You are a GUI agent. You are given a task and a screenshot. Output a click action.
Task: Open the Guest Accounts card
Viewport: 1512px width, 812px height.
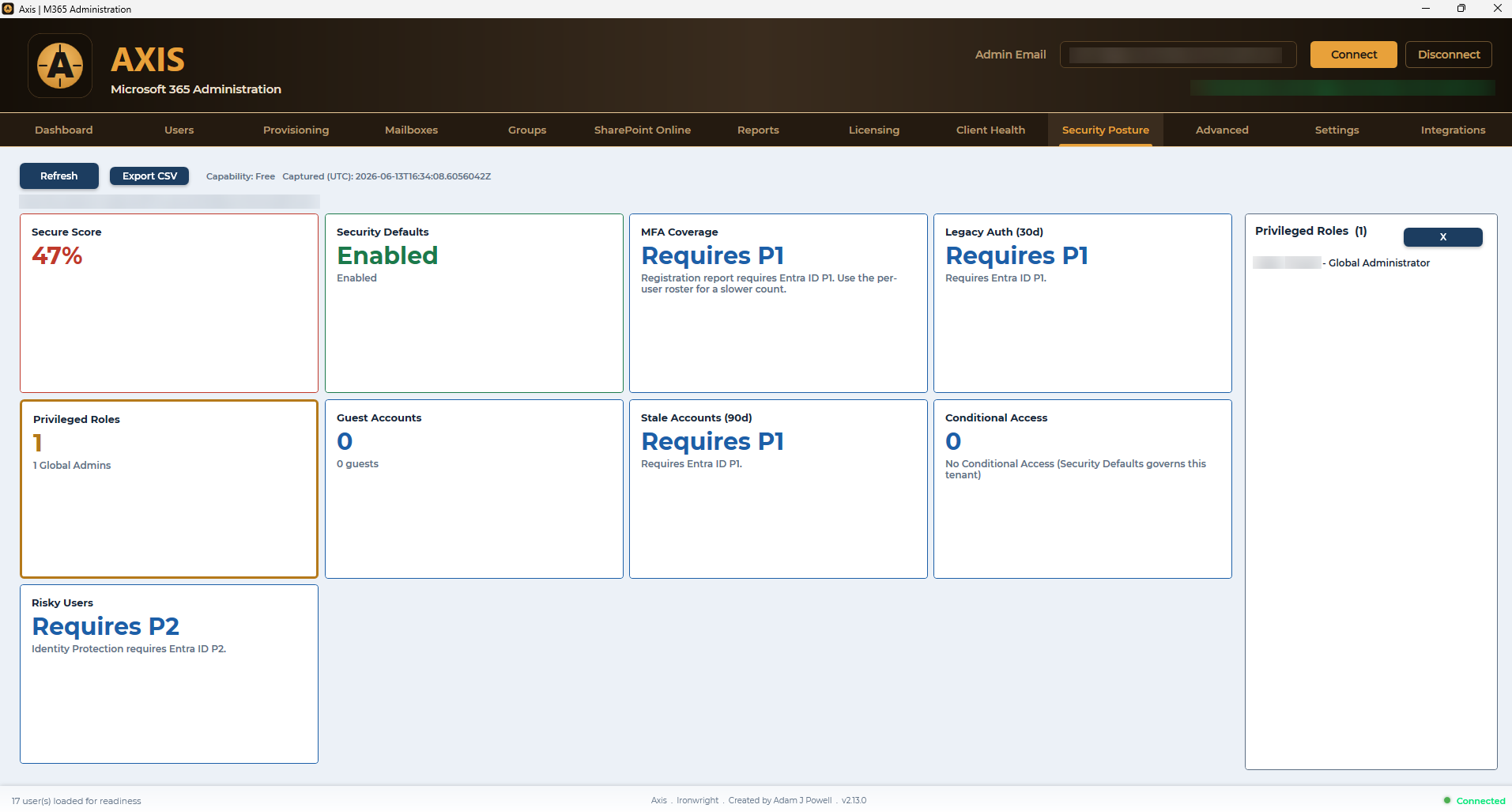(474, 489)
